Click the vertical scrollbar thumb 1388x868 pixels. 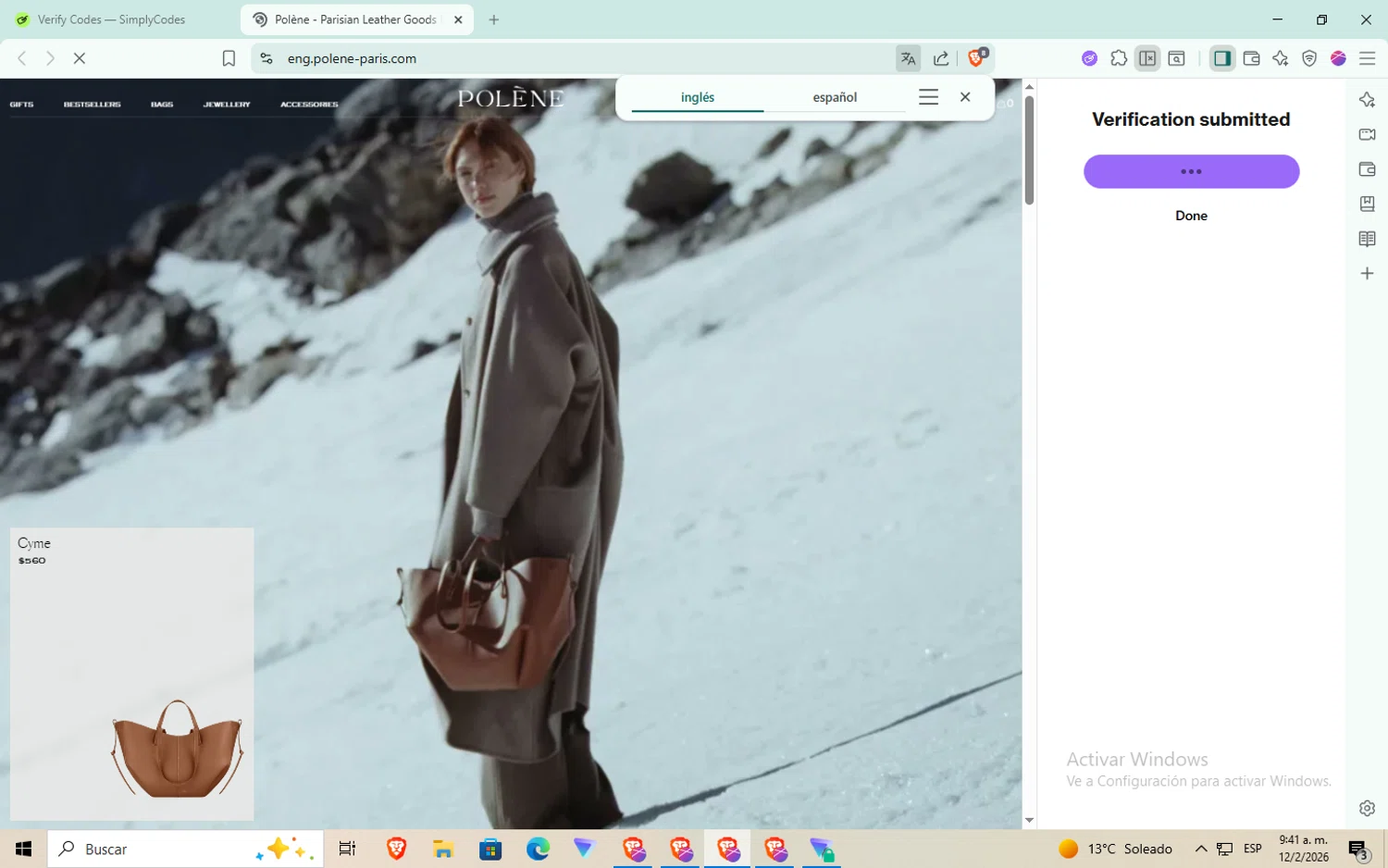coord(1029,150)
